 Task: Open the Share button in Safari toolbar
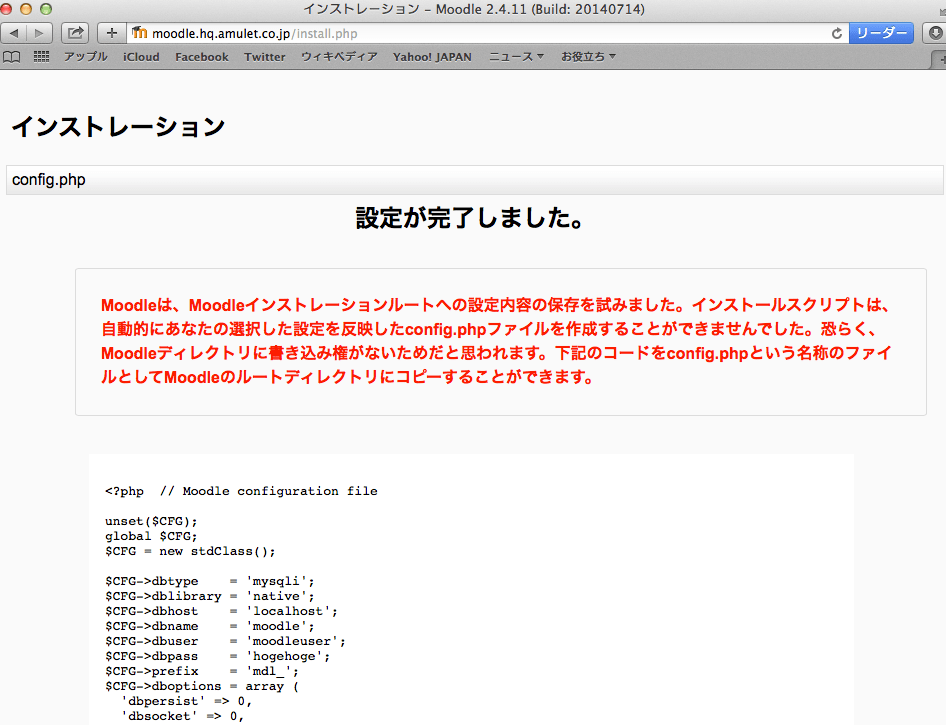click(x=75, y=33)
